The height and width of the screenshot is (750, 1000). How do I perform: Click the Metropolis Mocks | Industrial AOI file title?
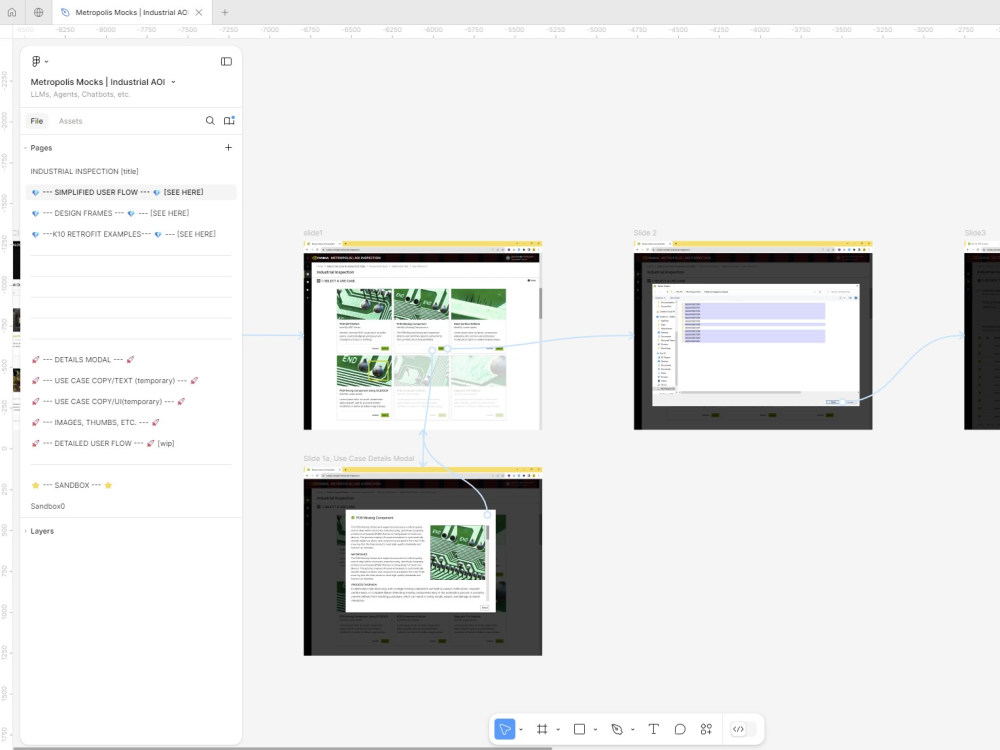coord(98,82)
